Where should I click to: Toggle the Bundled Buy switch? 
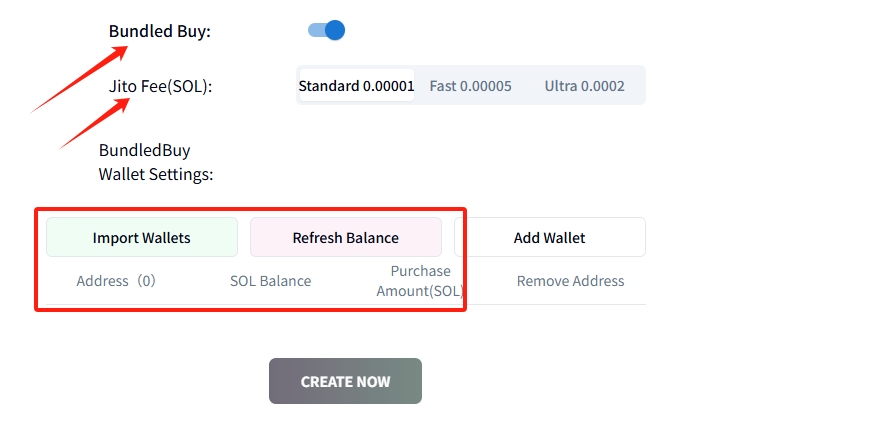pos(326,30)
